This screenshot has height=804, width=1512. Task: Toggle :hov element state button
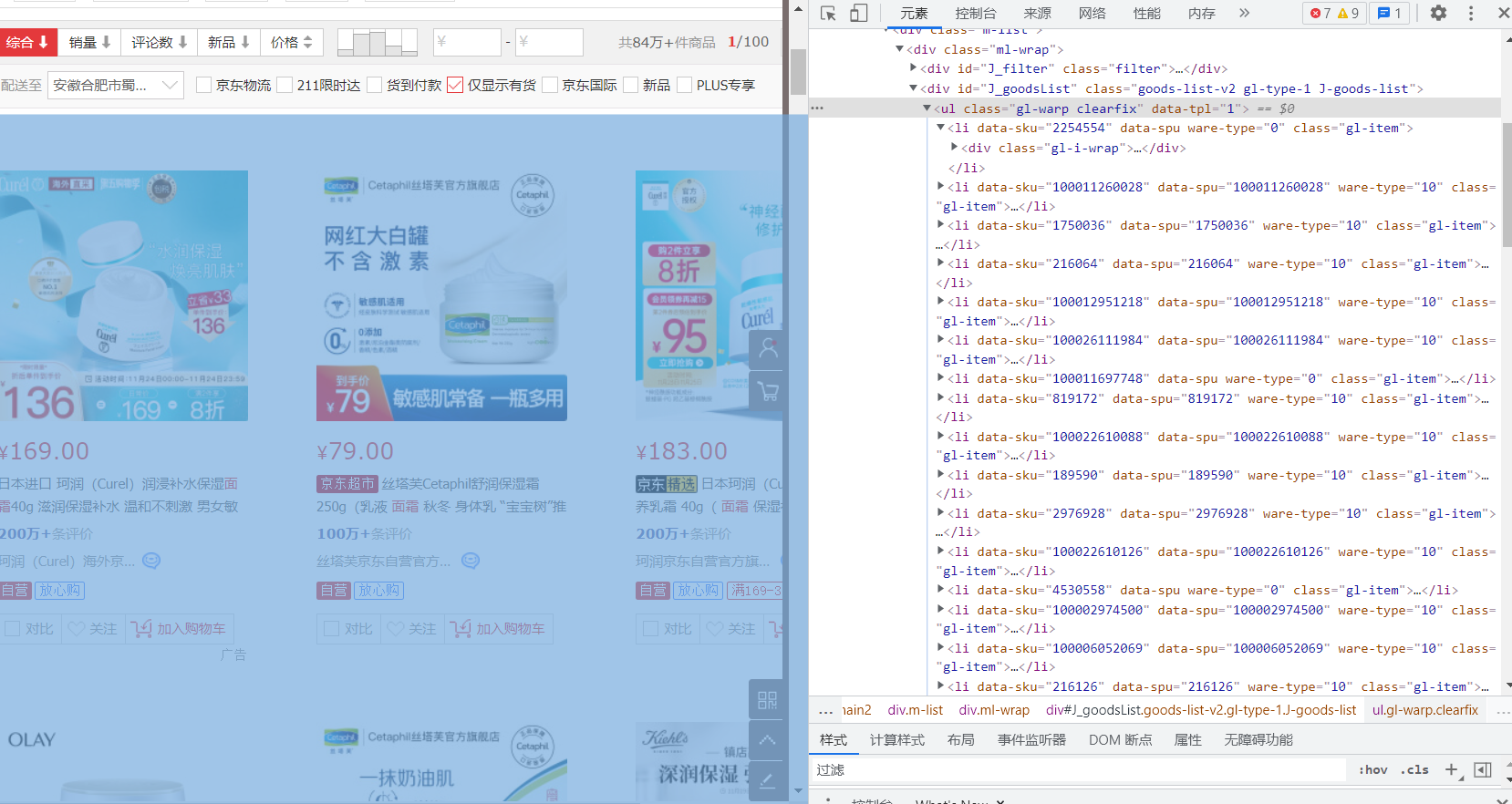pos(1372,769)
